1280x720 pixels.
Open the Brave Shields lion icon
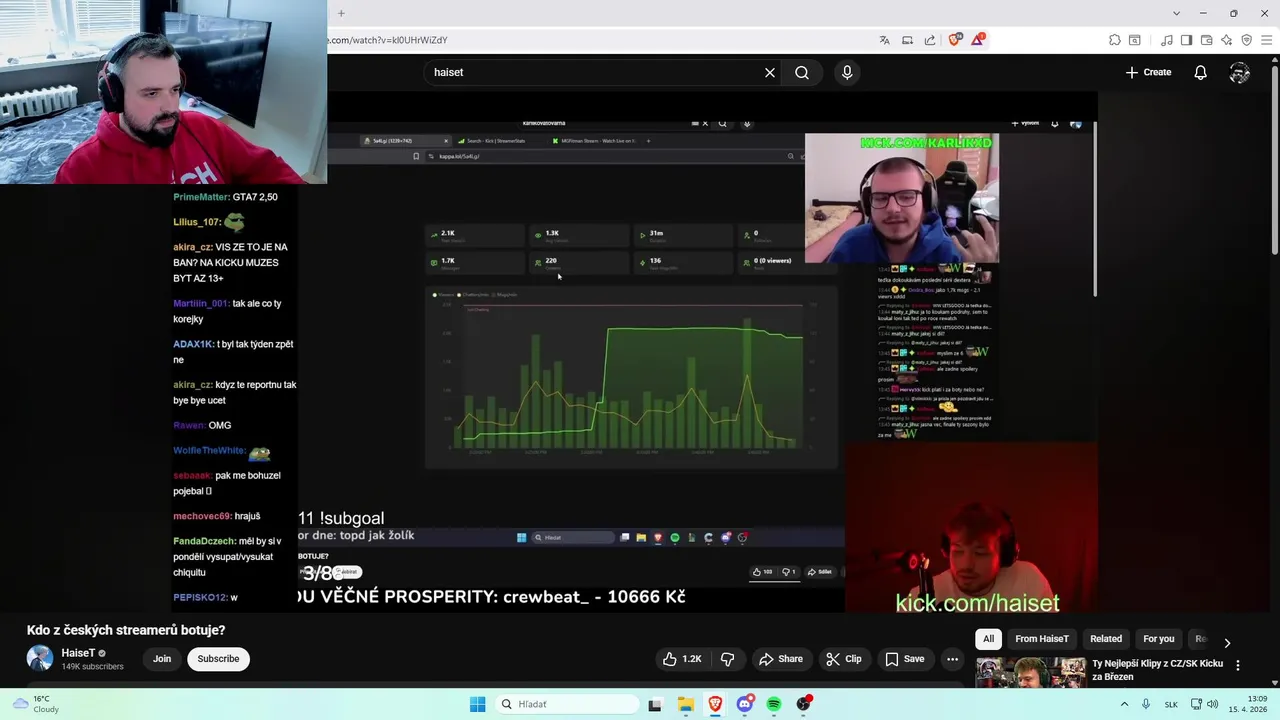[955, 40]
